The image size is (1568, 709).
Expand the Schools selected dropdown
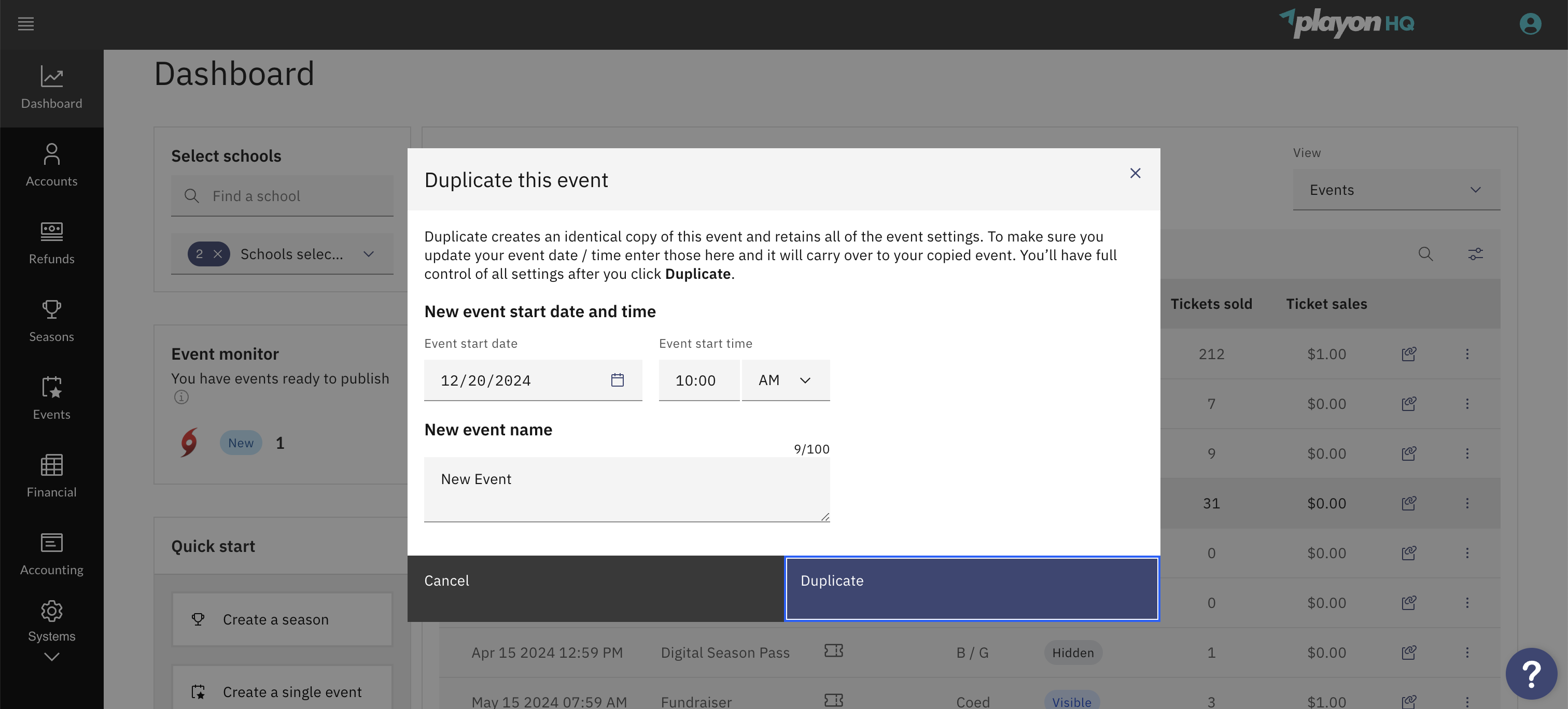tap(368, 254)
